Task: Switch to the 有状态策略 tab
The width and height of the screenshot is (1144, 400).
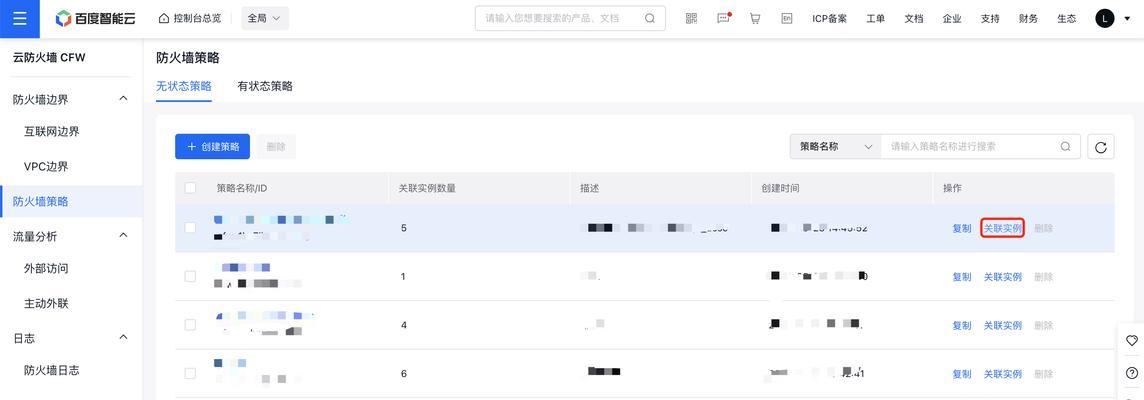Action: point(265,86)
